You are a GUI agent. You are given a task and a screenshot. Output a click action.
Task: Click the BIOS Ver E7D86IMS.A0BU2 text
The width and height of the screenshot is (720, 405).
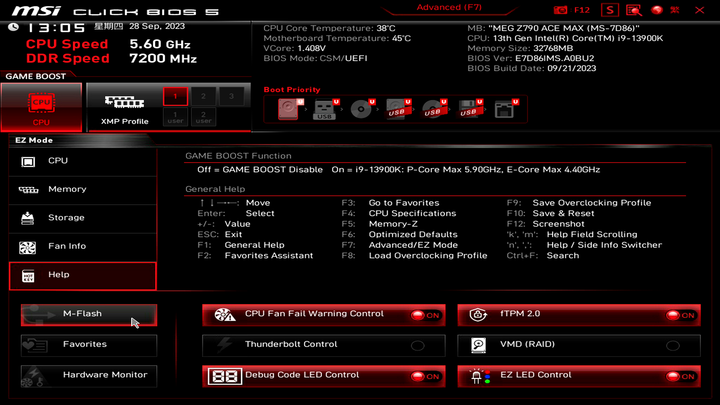pyautogui.click(x=530, y=58)
